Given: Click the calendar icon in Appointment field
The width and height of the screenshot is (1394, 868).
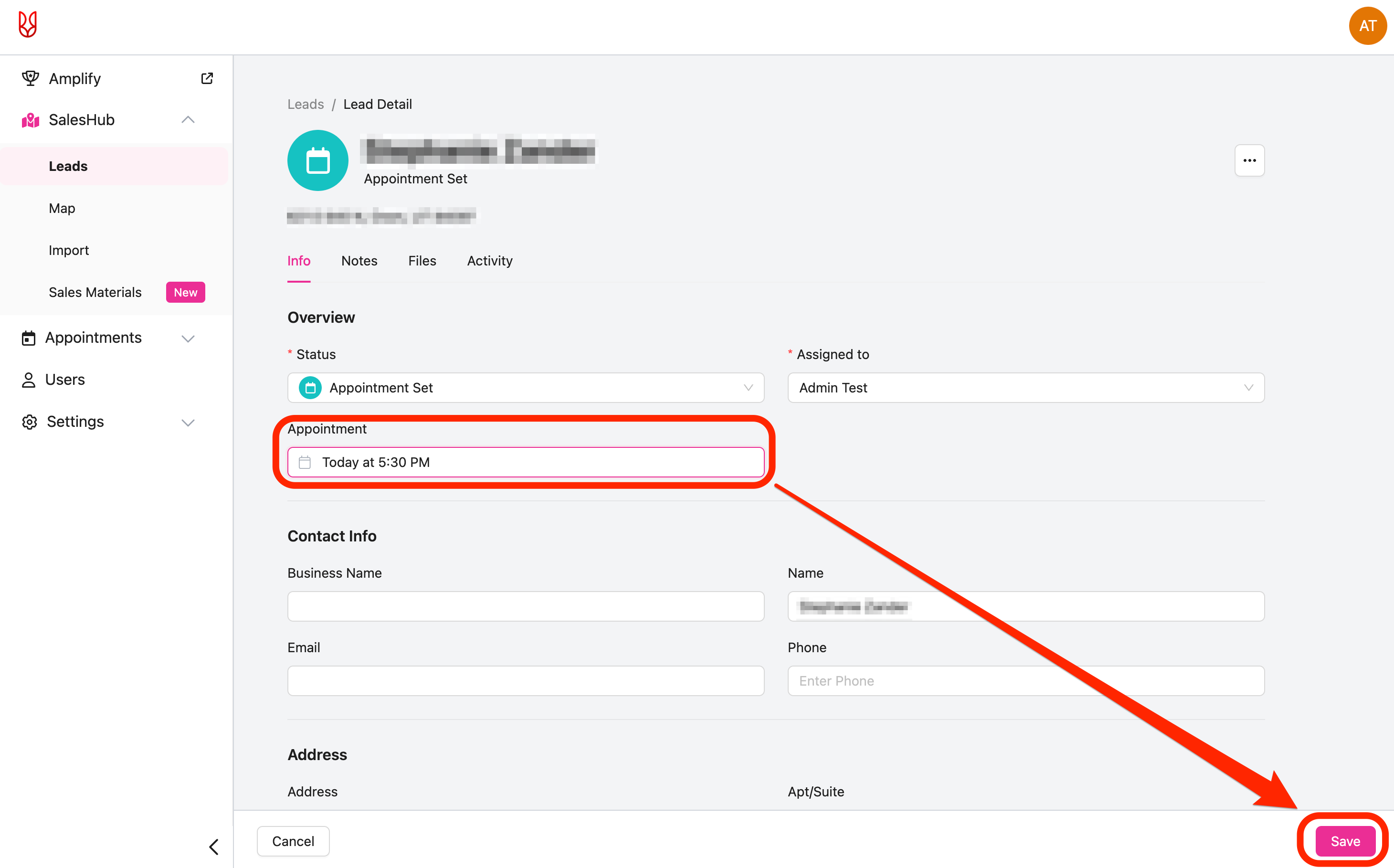Looking at the screenshot, I should 305,462.
